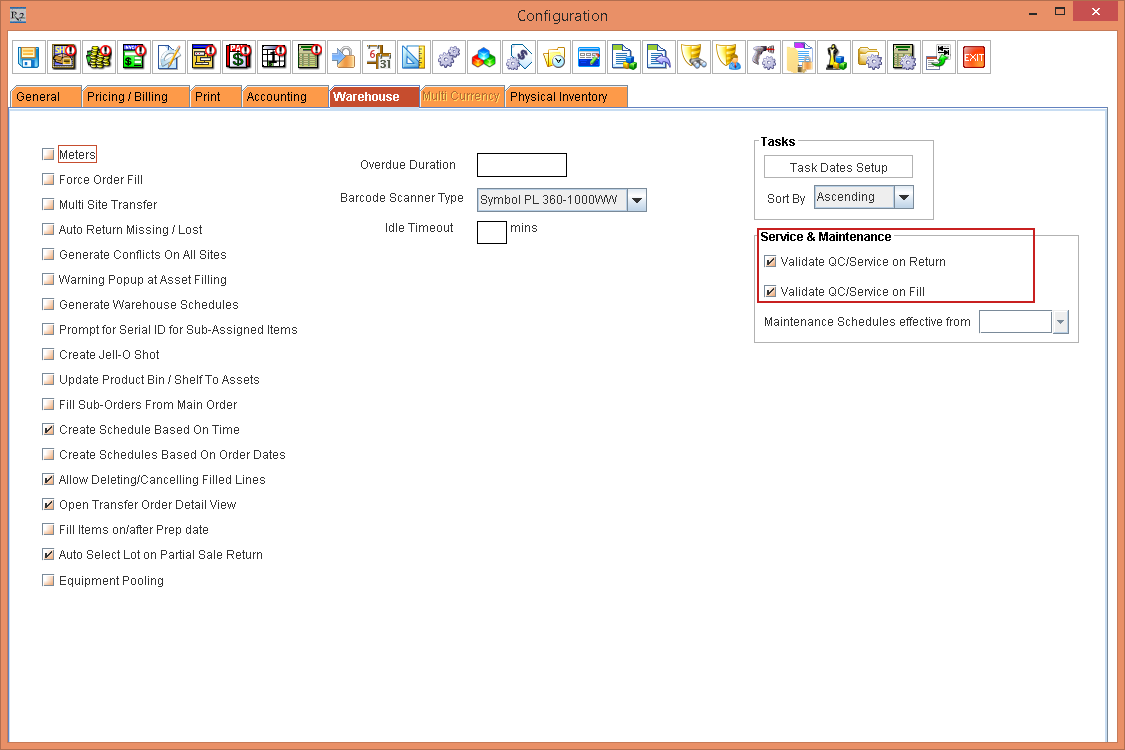Open the price tag with gear icon
This screenshot has height=750, width=1125.
(519, 57)
